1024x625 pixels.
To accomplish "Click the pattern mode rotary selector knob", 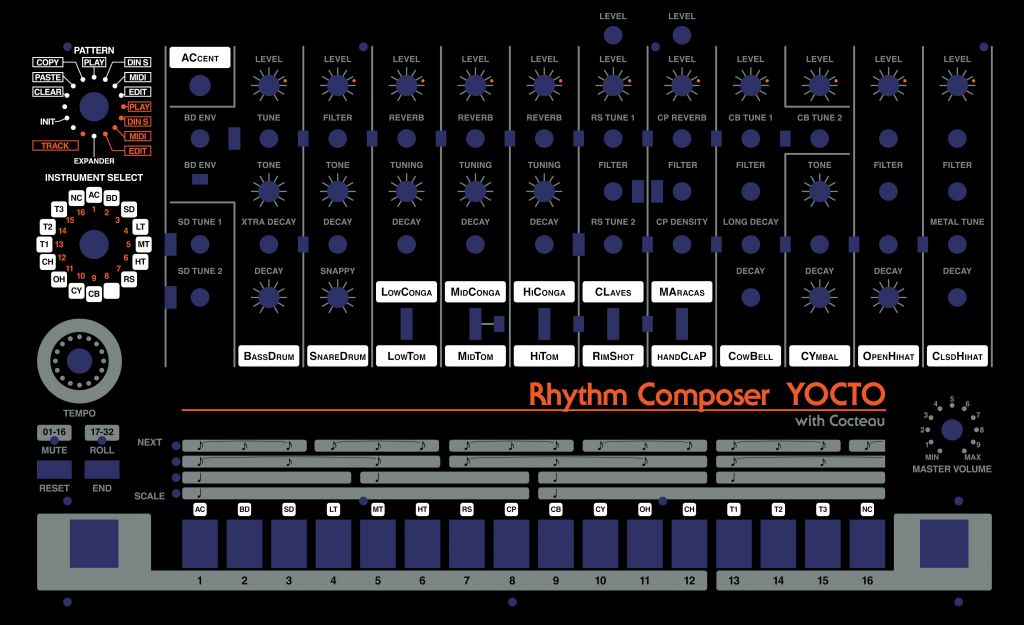I will [x=94, y=106].
